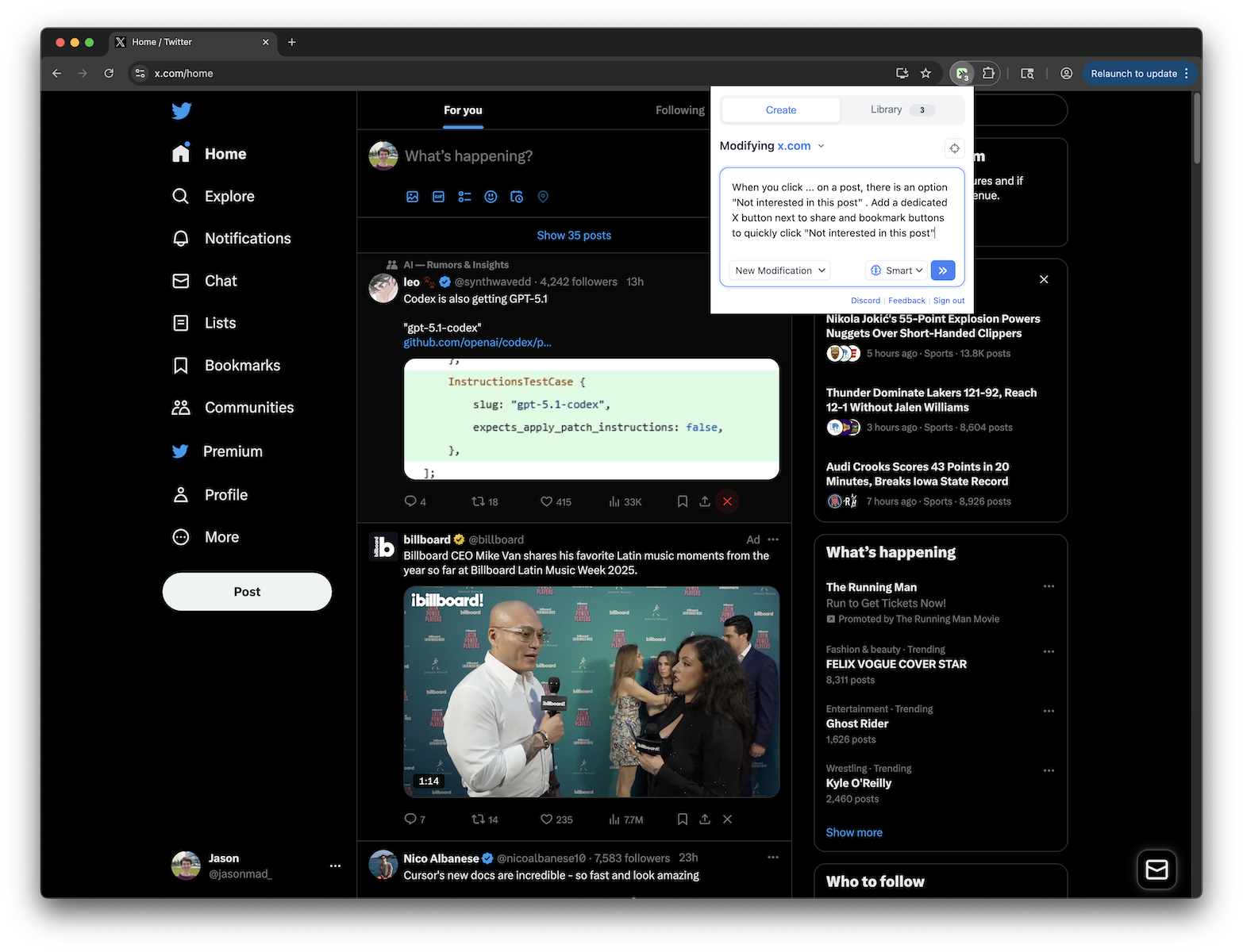
Task: Add an image to your new post
Action: 412,196
